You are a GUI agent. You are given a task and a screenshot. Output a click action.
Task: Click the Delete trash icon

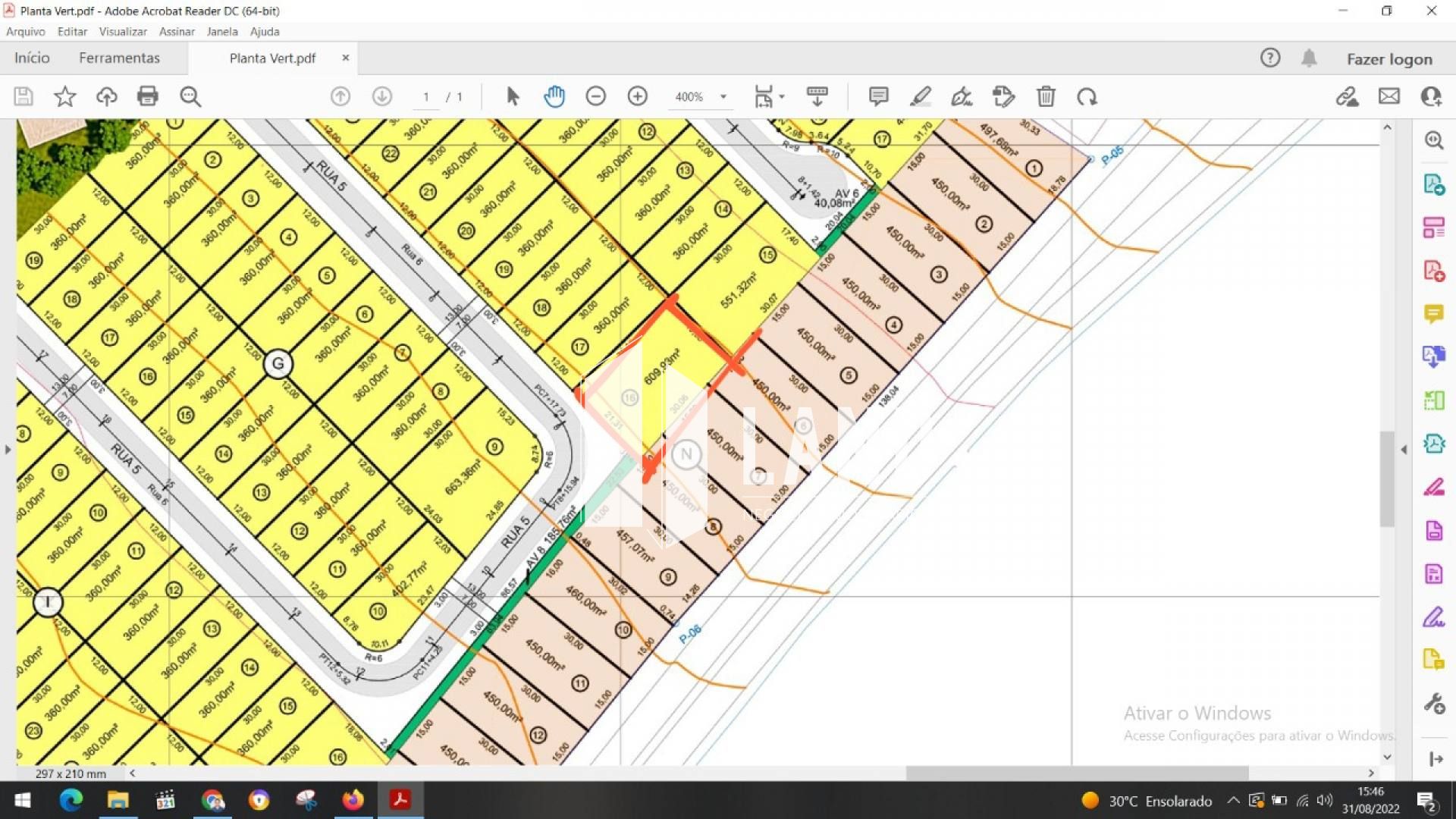(1046, 96)
